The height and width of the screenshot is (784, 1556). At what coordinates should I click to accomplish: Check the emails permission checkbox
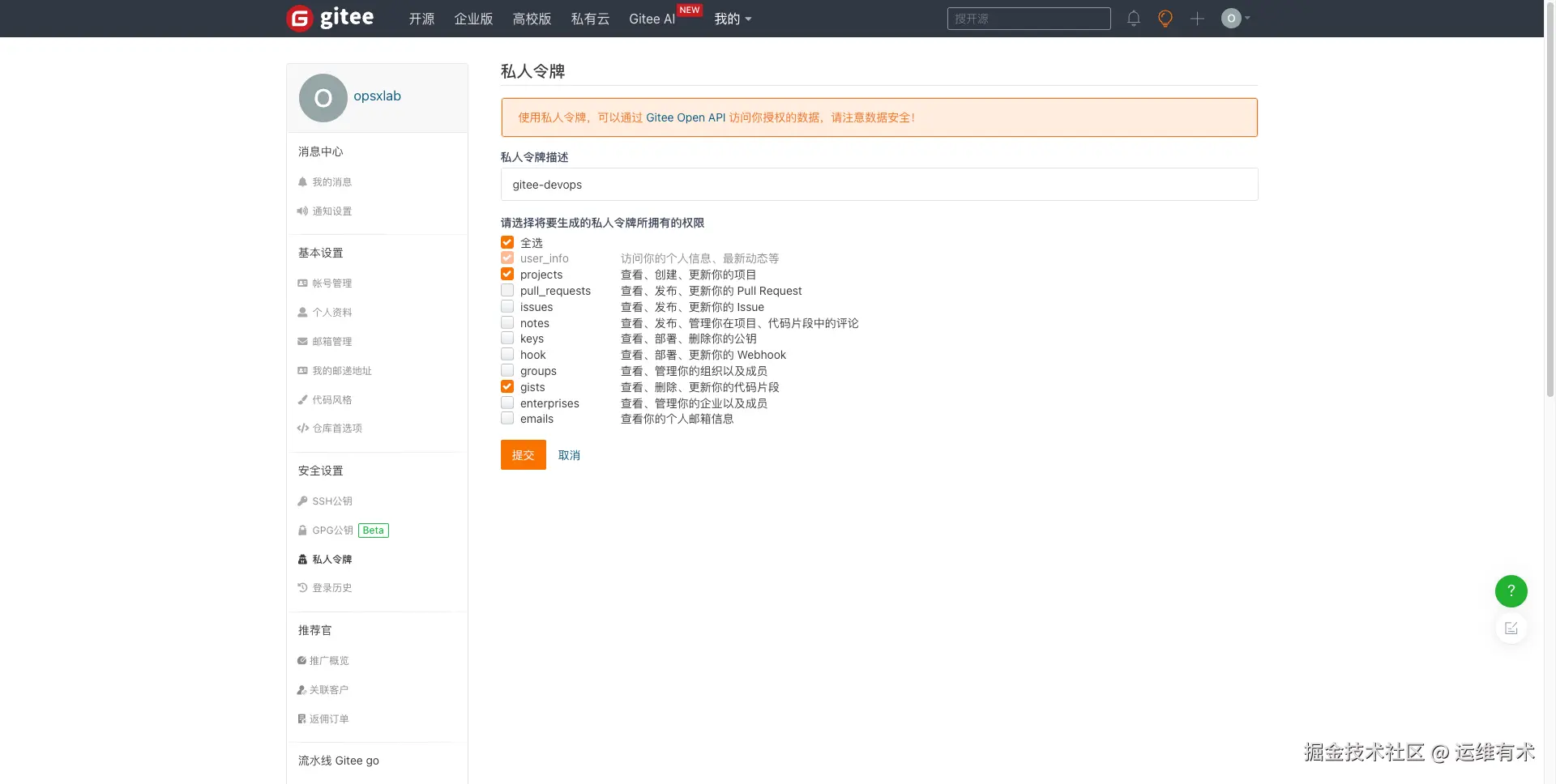[507, 418]
